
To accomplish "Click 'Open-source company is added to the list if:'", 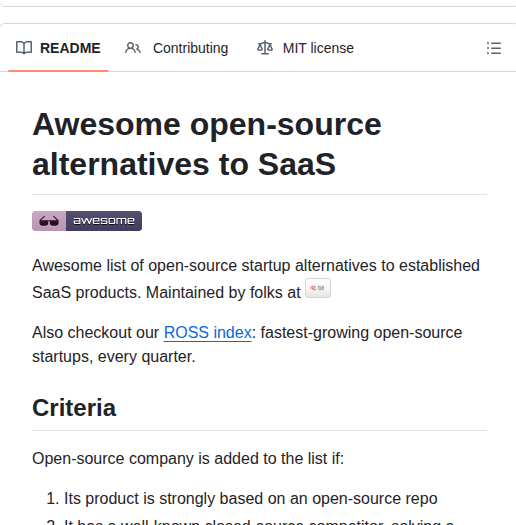I will pyautogui.click(x=188, y=458).
